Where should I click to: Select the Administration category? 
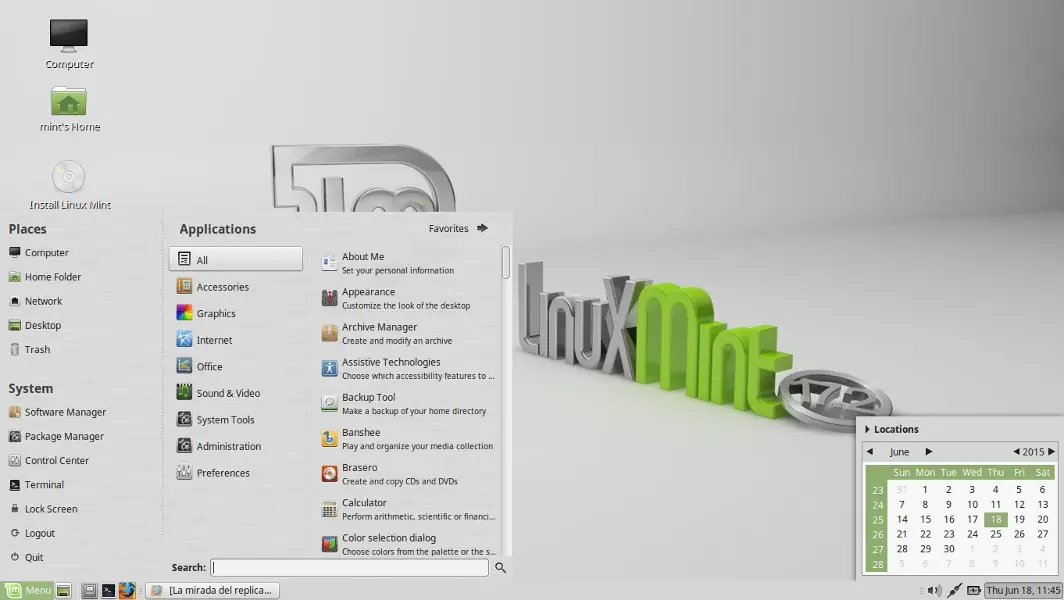[x=236, y=446]
